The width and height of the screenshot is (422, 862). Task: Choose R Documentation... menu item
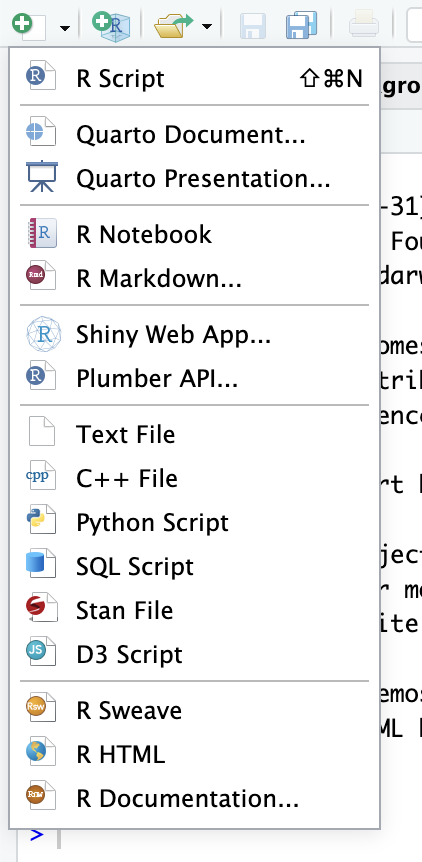point(195,799)
